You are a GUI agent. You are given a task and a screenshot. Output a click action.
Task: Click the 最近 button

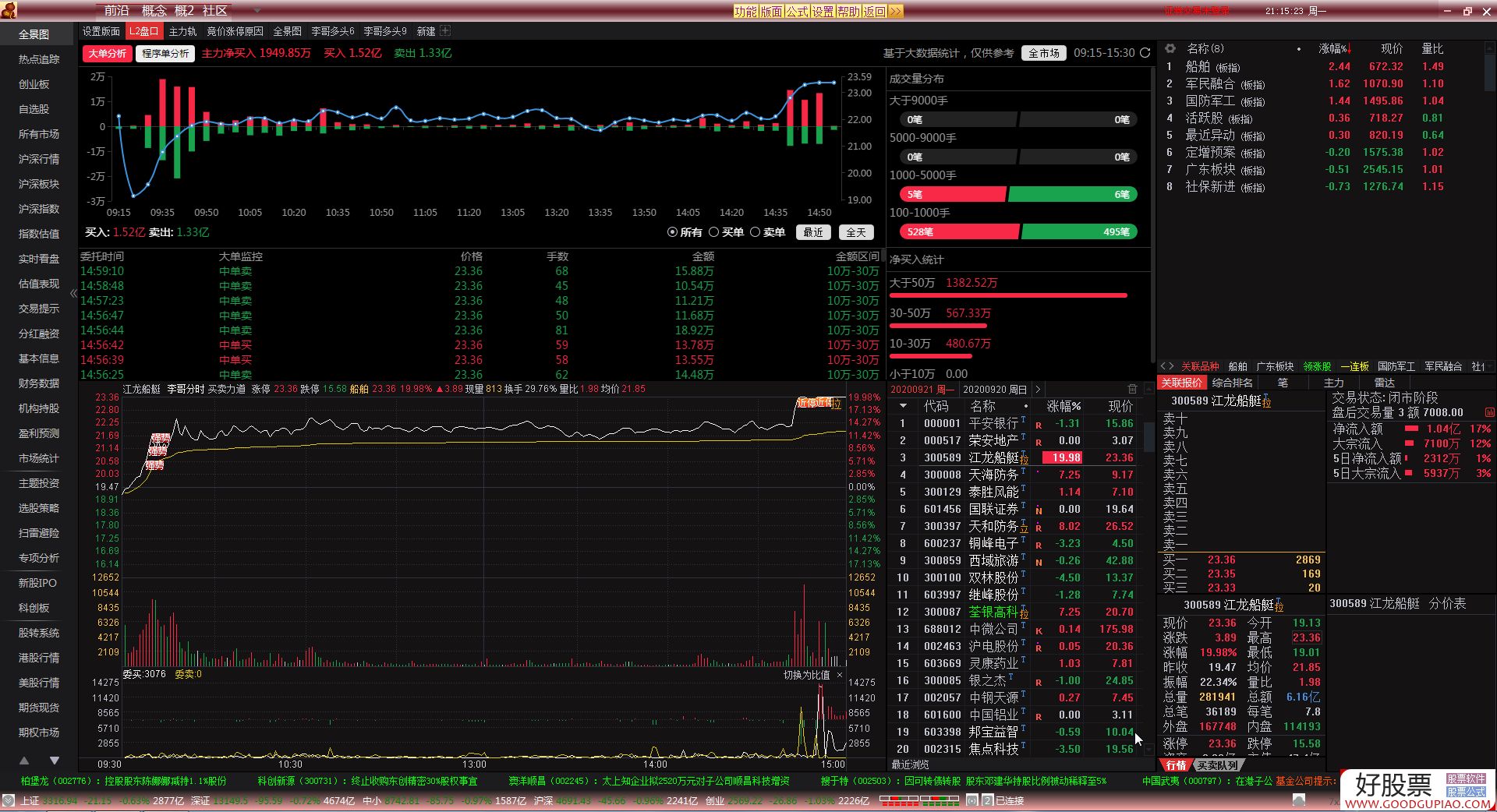point(813,232)
